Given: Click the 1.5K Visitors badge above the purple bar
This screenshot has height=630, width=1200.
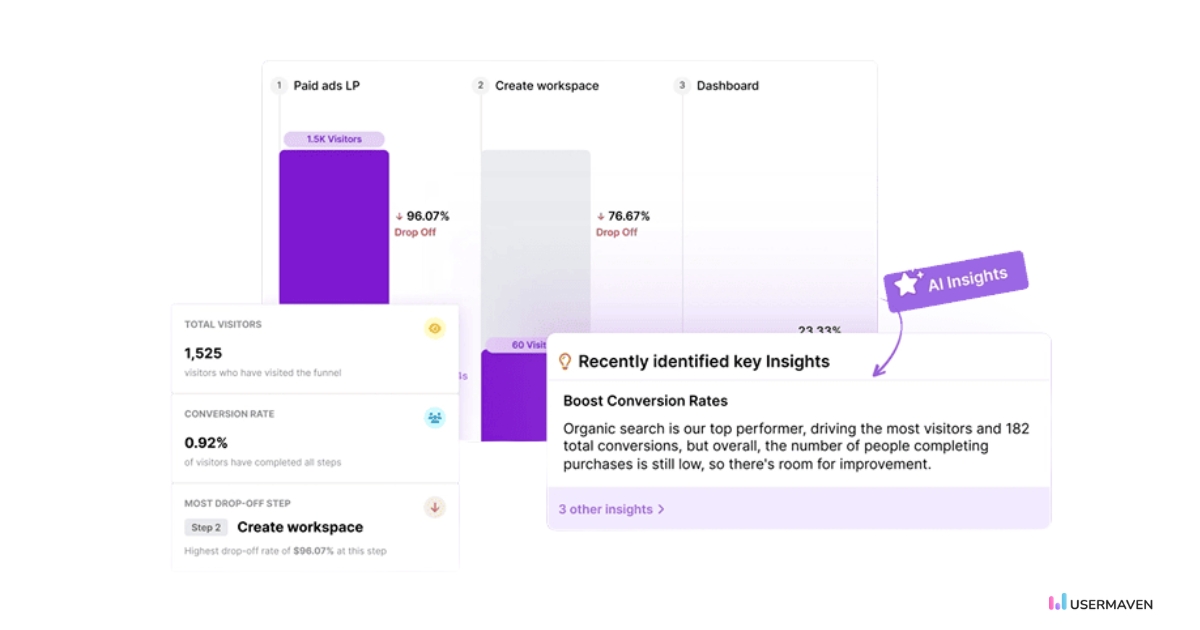Looking at the screenshot, I should tap(333, 138).
